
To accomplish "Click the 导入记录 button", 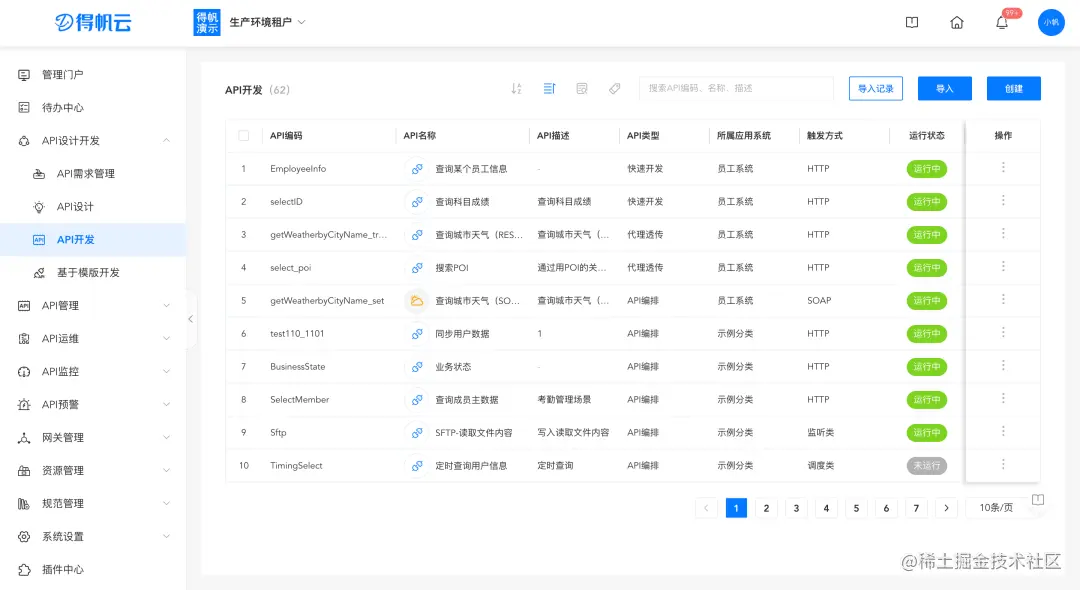I will point(875,88).
